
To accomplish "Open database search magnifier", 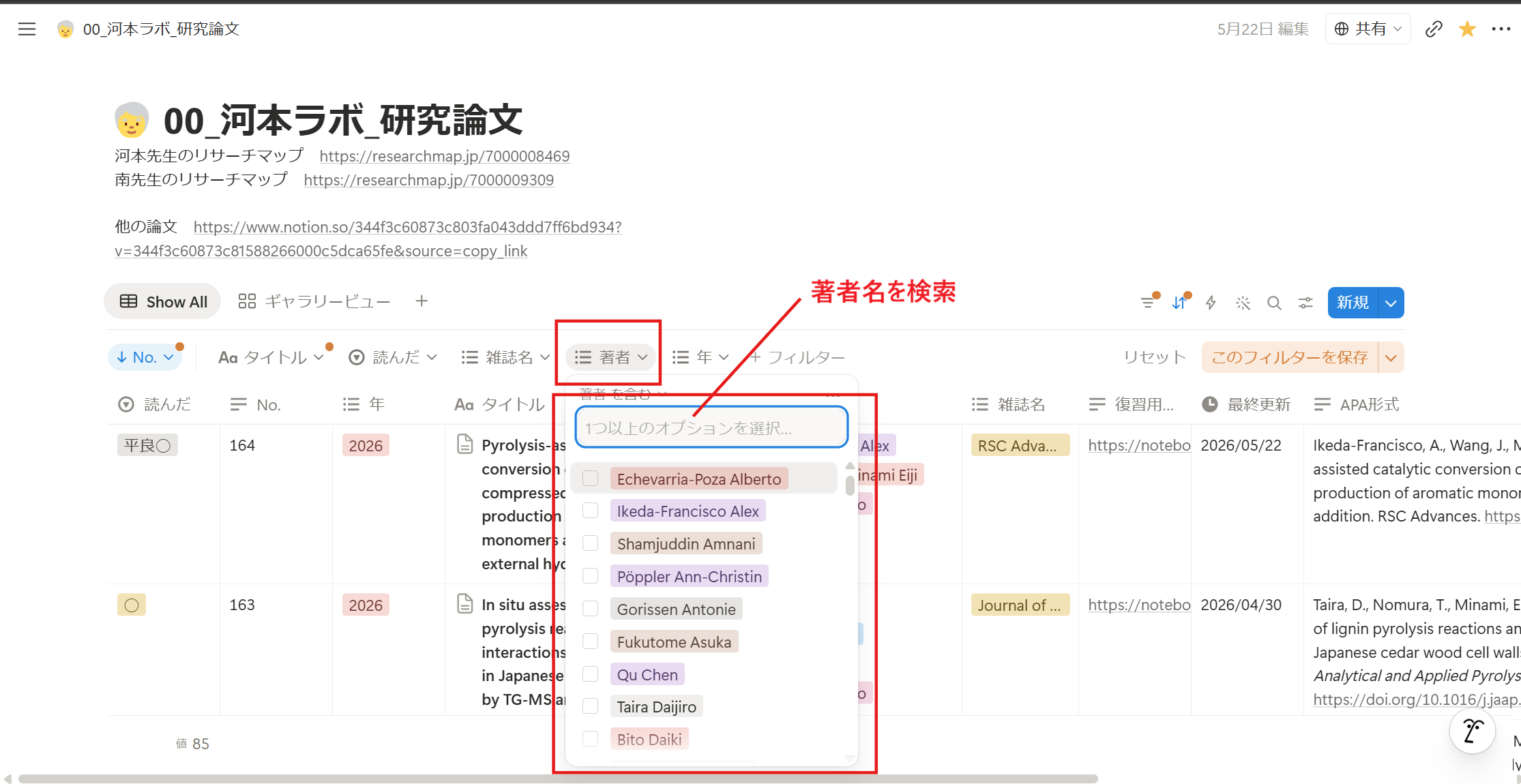I will click(x=1274, y=302).
